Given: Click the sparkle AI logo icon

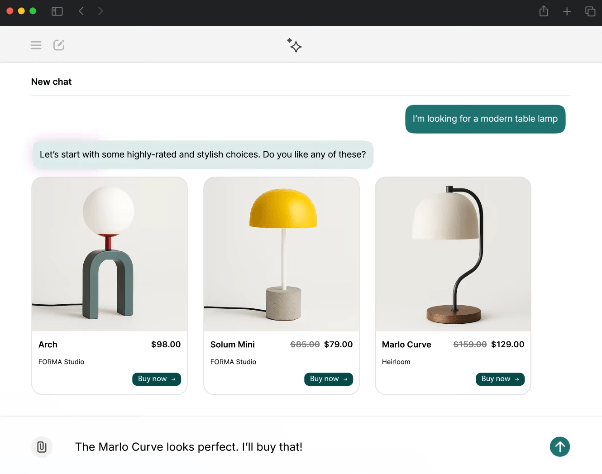Looking at the screenshot, I should tap(294, 45).
